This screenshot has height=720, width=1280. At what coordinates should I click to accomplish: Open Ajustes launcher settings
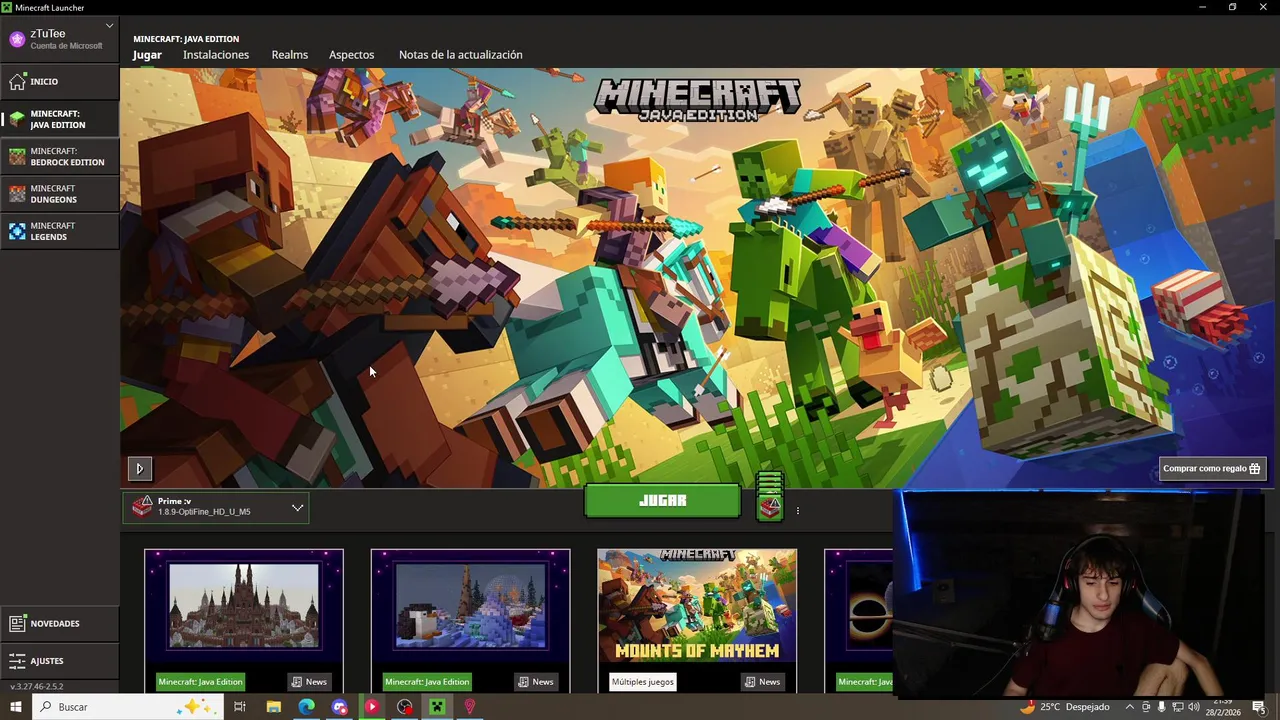59,661
